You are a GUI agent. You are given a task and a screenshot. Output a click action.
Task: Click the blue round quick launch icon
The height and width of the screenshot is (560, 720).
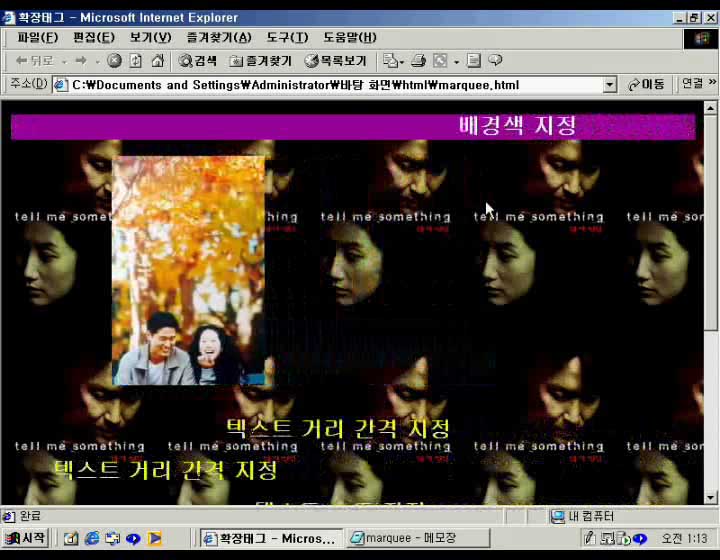pos(133,538)
